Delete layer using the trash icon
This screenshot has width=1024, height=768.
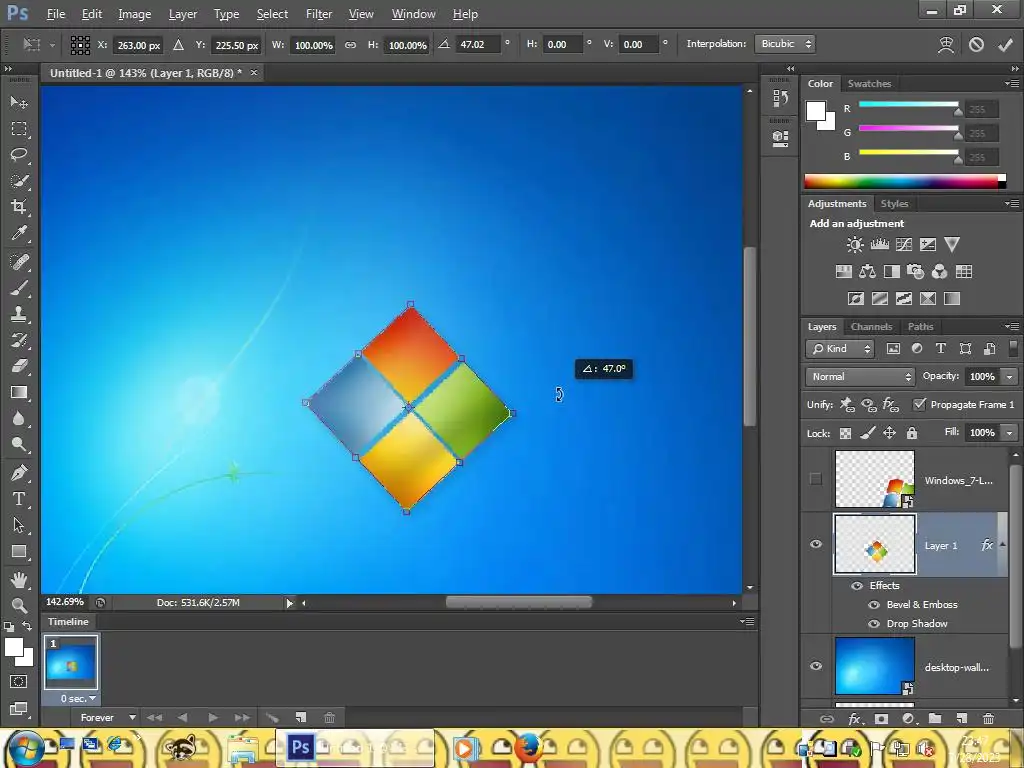(988, 718)
